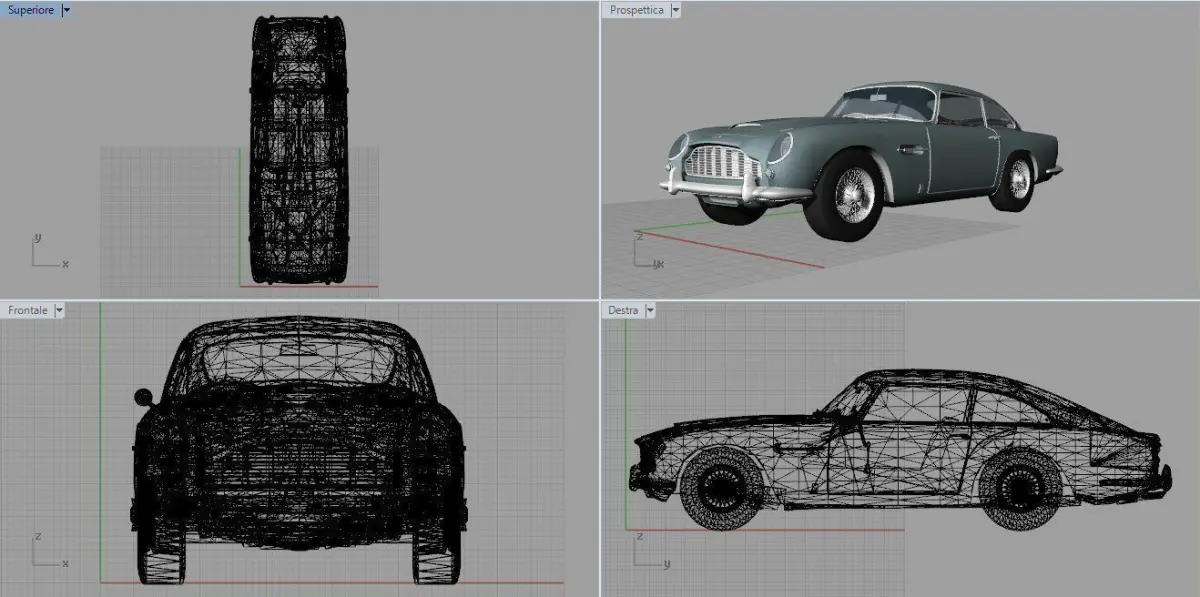This screenshot has width=1200, height=597.
Task: Activate the Superiore viewport title
Action: tap(31, 10)
